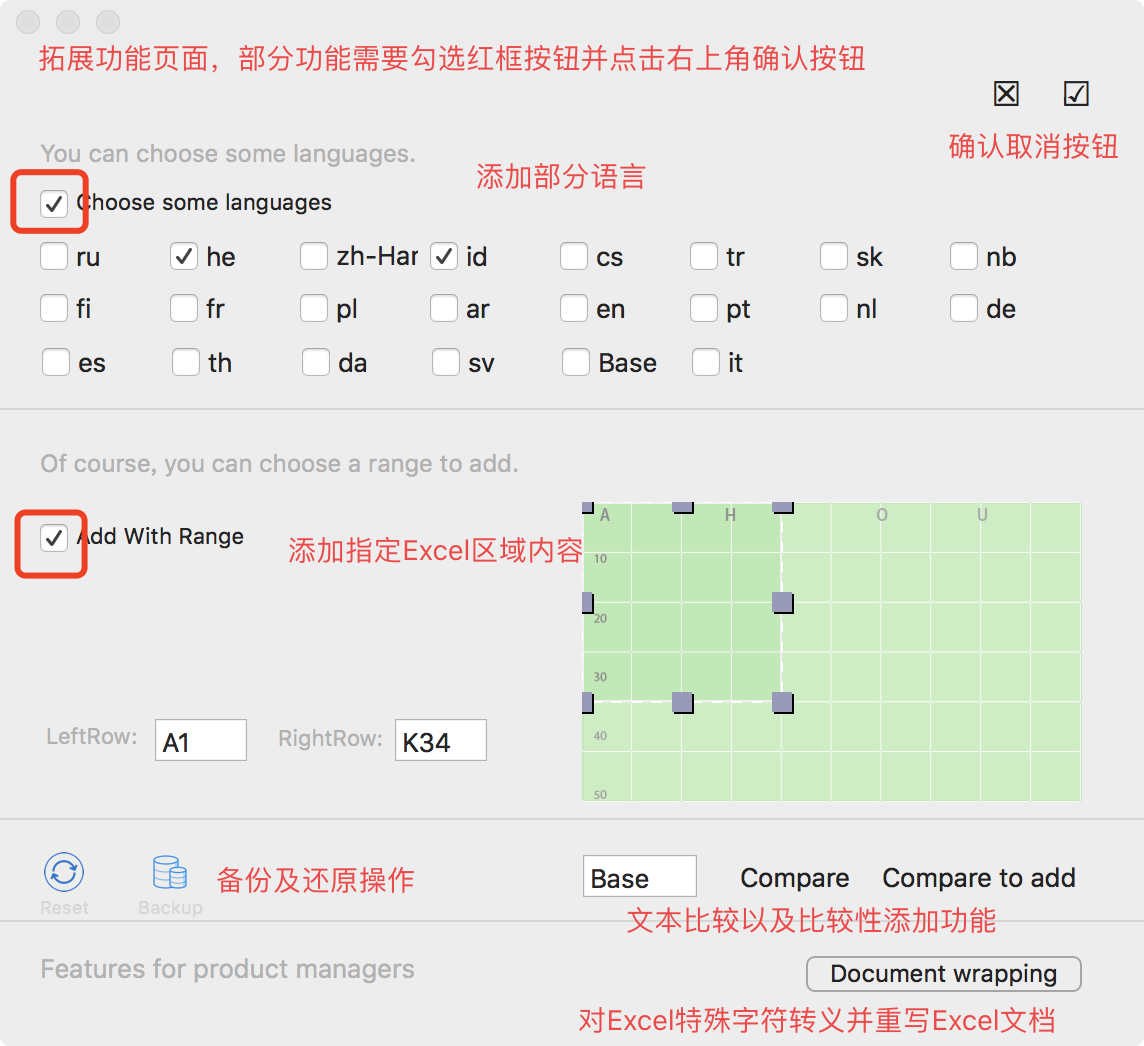The image size is (1144, 1046).
Task: Click the Backup database icon
Action: coord(170,872)
